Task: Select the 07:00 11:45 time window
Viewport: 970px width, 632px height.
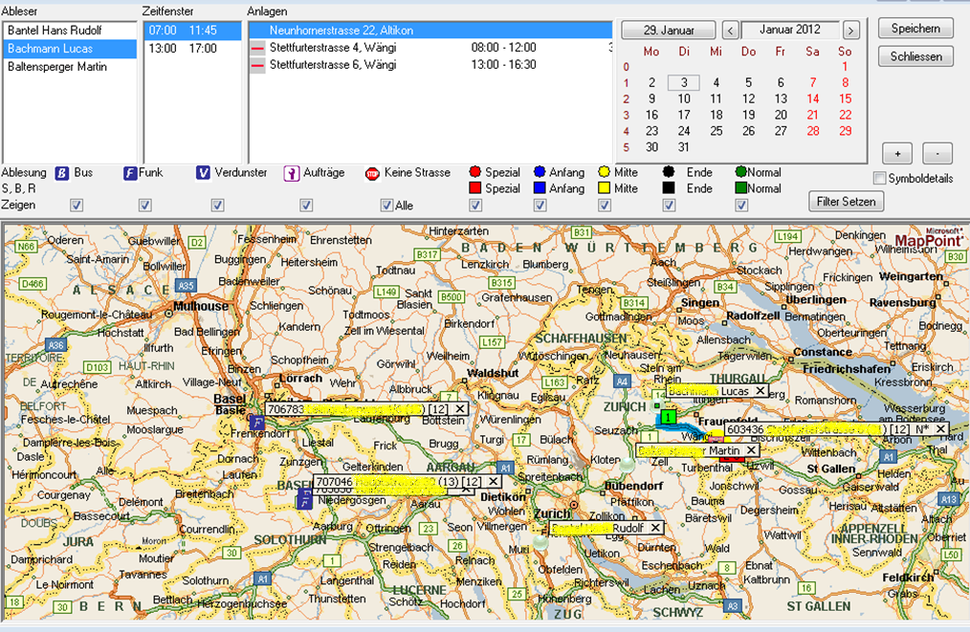Action: (x=192, y=30)
